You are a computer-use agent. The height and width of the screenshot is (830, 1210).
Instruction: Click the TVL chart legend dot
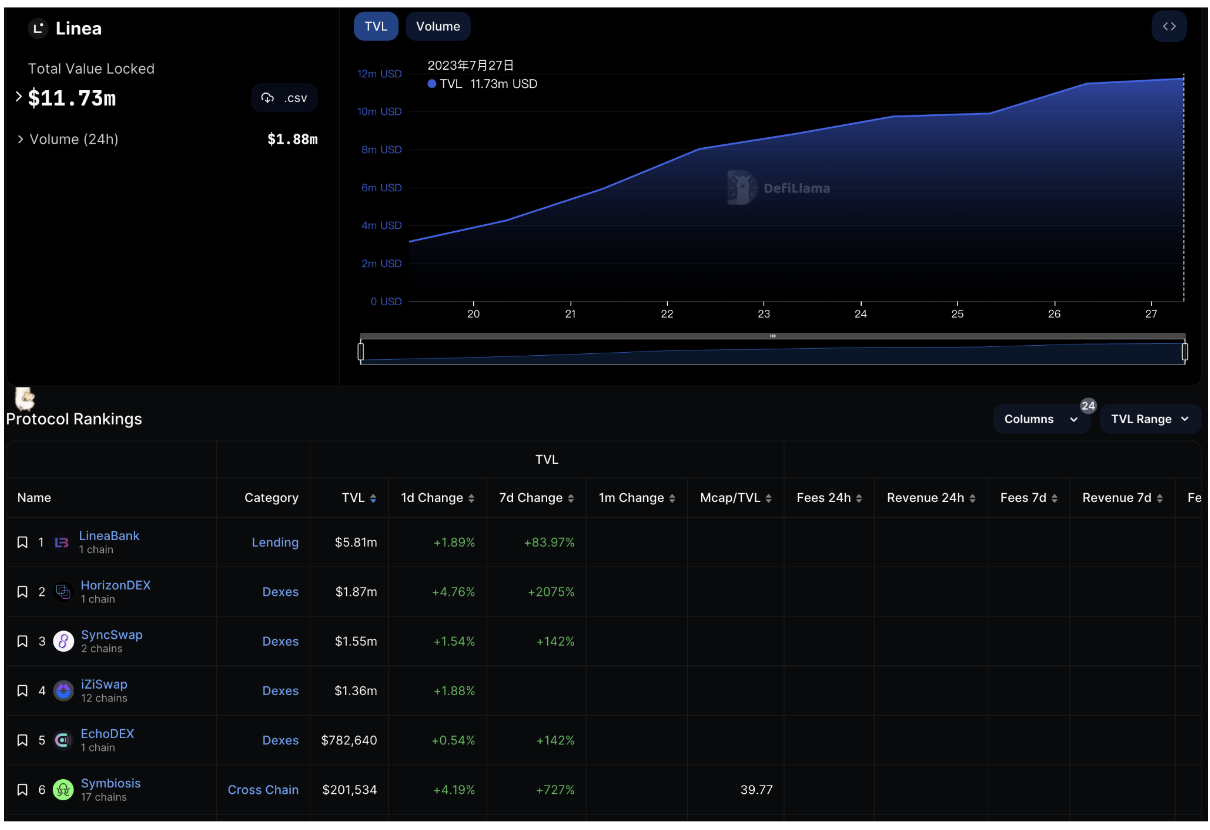click(x=432, y=84)
